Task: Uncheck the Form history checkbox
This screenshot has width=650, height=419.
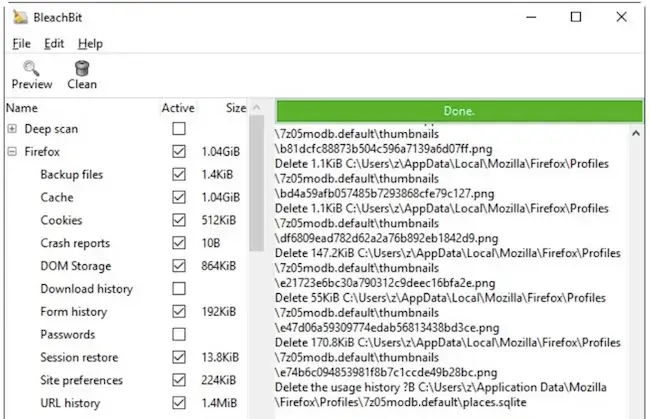Action: click(x=179, y=311)
